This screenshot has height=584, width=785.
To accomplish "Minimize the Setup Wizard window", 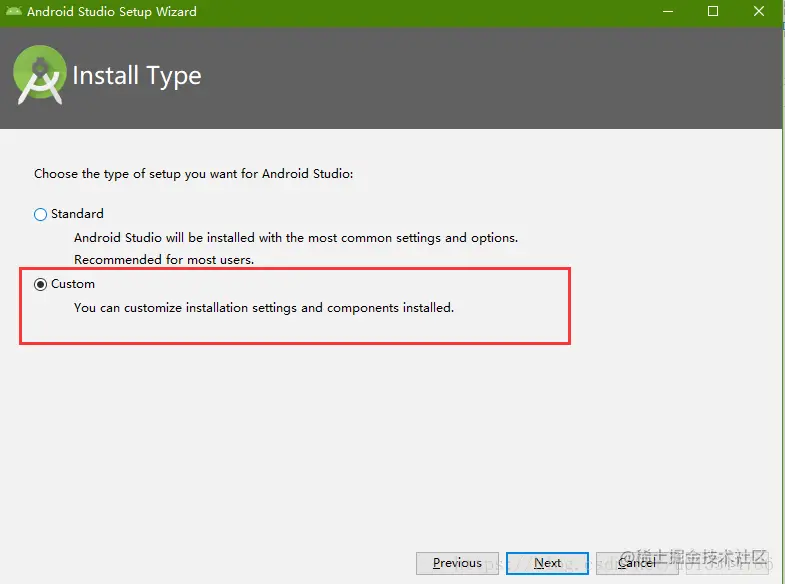I will coord(668,12).
